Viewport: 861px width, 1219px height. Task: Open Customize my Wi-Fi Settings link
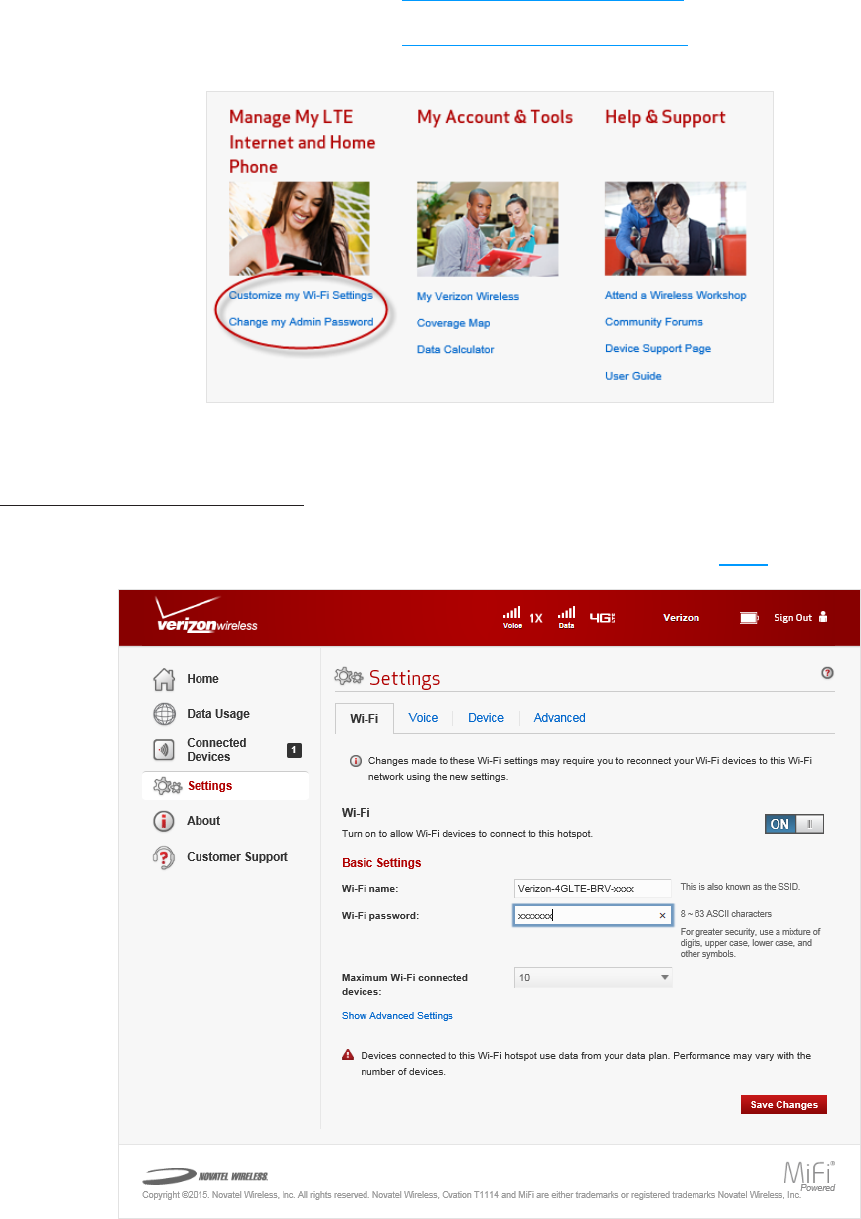(301, 295)
